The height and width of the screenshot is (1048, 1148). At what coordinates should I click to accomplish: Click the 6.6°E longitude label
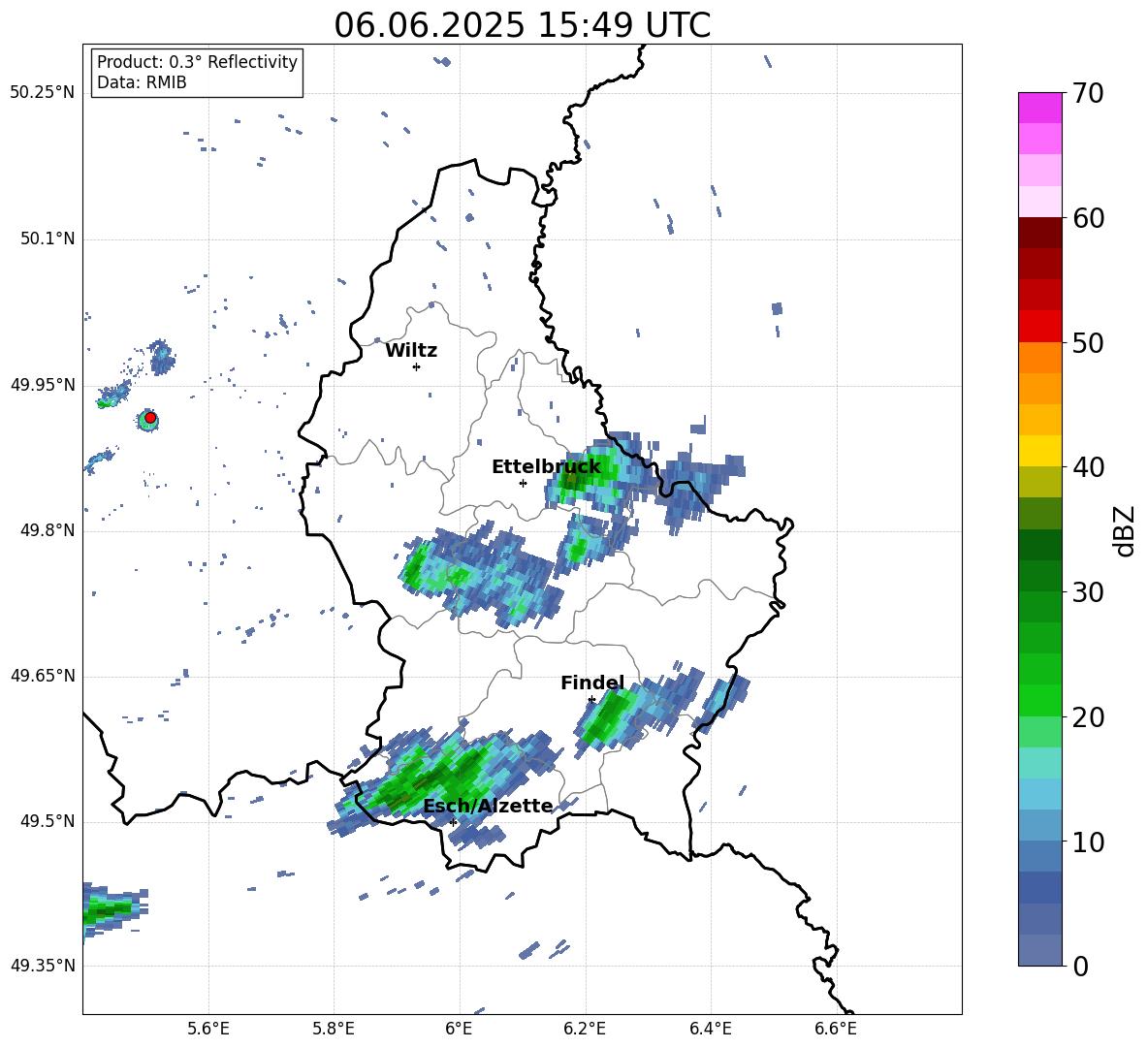836,1029
